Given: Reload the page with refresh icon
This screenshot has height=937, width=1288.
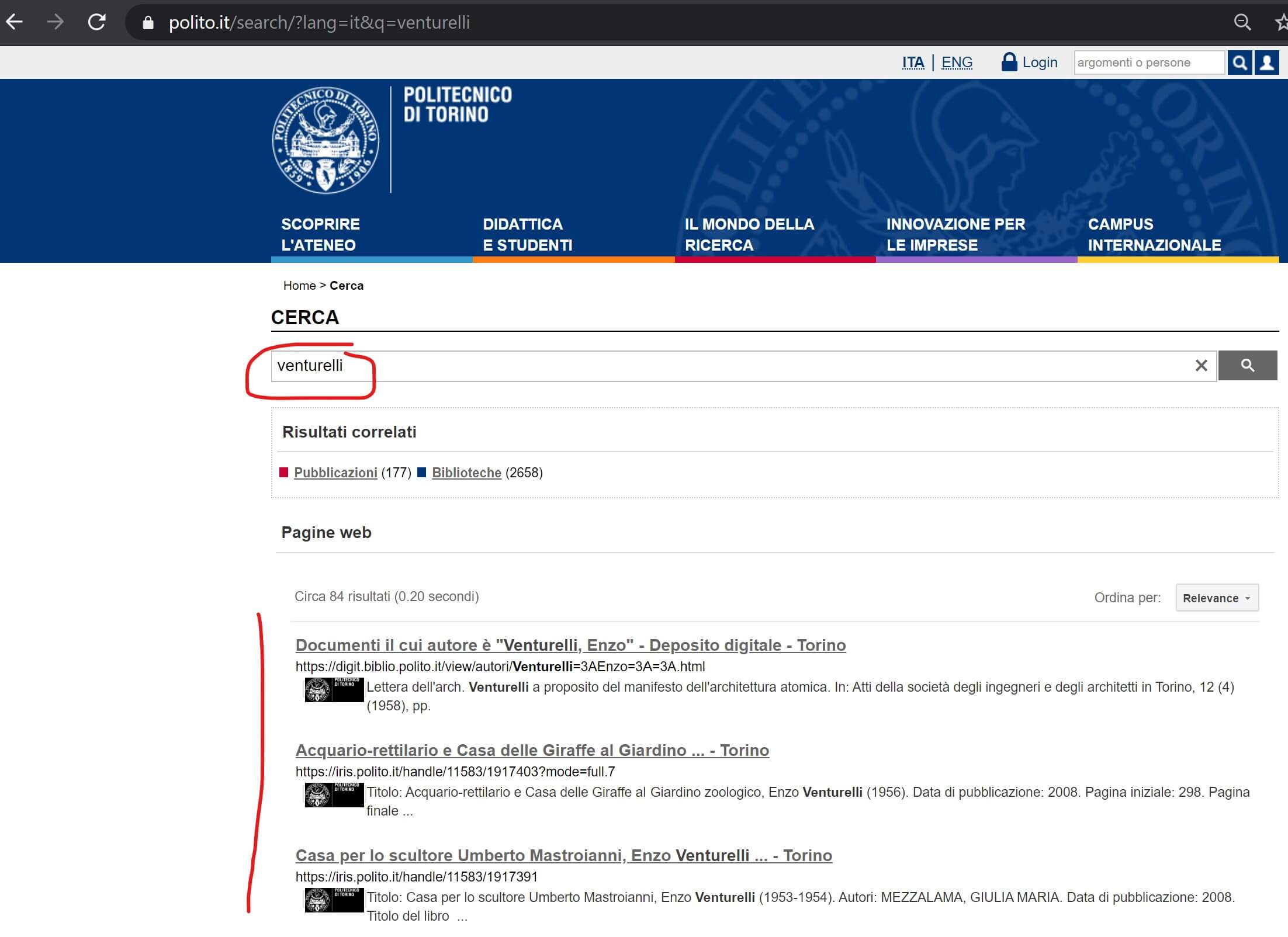Looking at the screenshot, I should 96,22.
